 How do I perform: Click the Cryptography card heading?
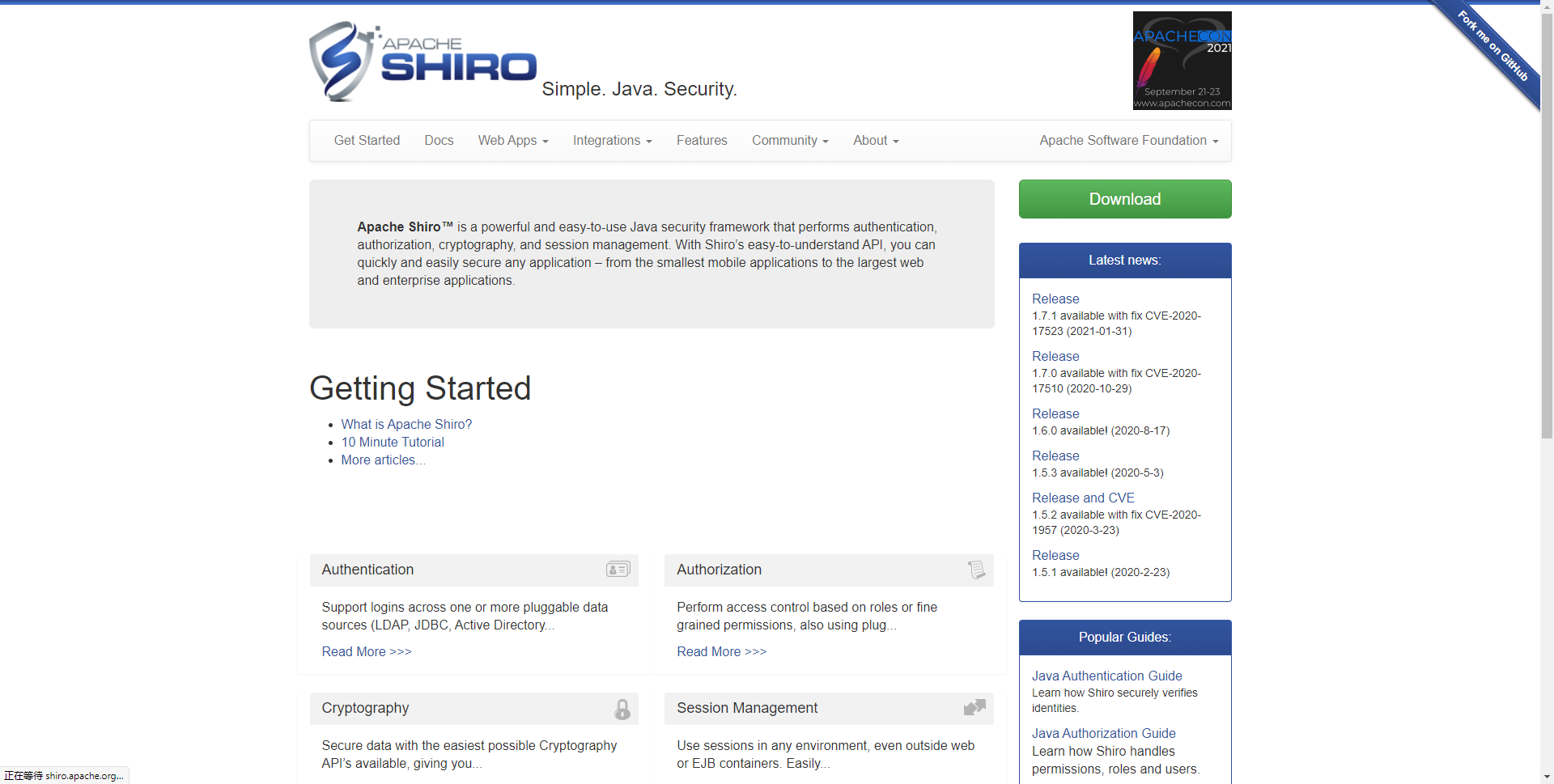[365, 708]
